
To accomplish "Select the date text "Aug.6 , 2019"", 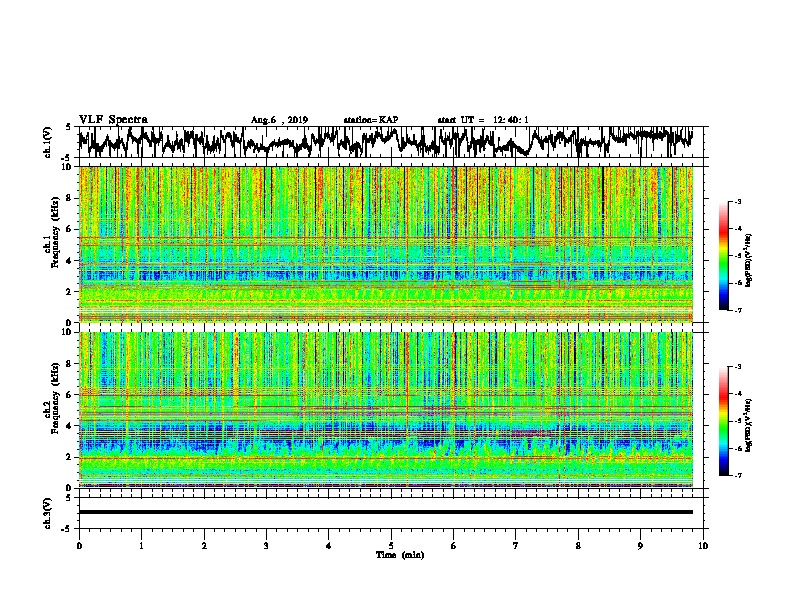I will click(x=279, y=120).
